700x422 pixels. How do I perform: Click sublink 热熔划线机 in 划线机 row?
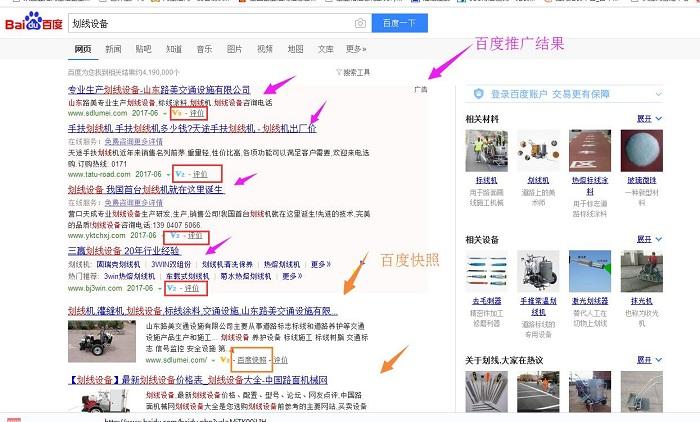click(282, 264)
